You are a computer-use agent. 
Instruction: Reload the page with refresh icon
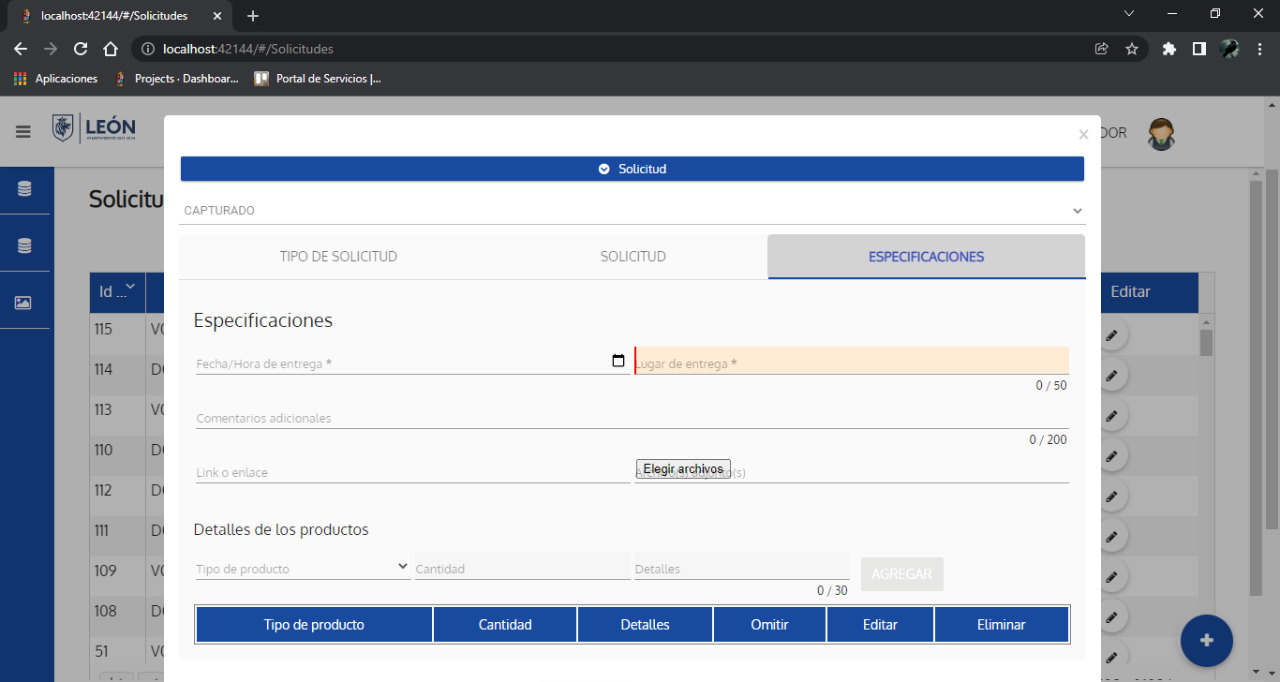click(81, 48)
